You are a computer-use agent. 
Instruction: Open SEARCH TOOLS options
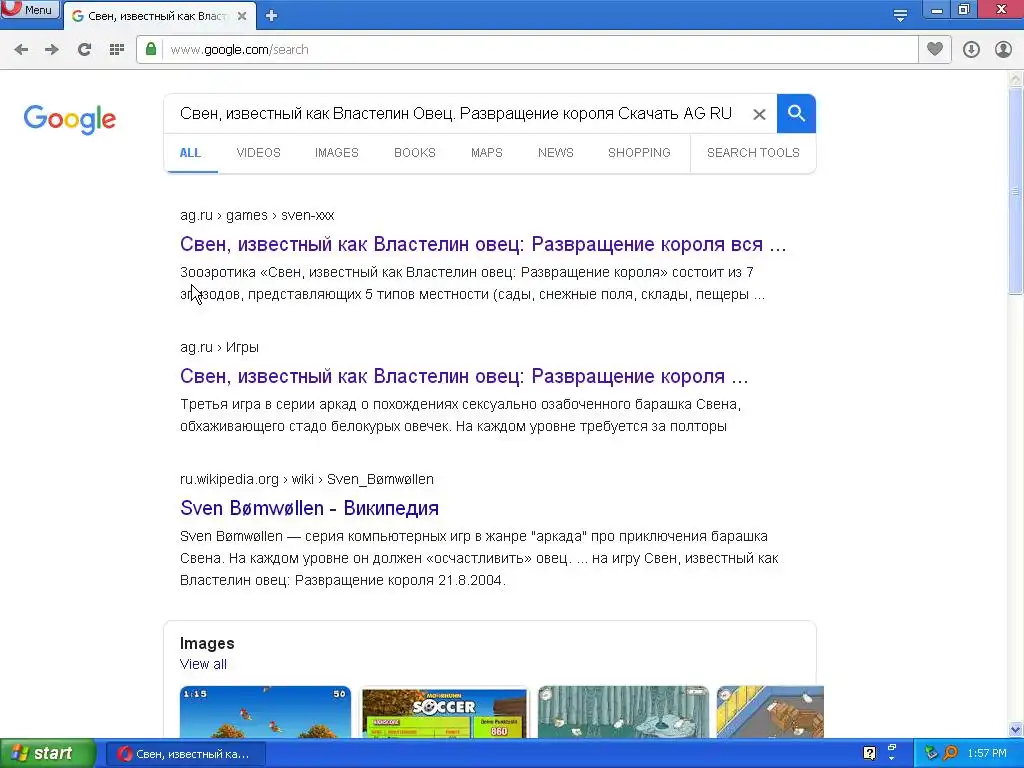click(753, 153)
